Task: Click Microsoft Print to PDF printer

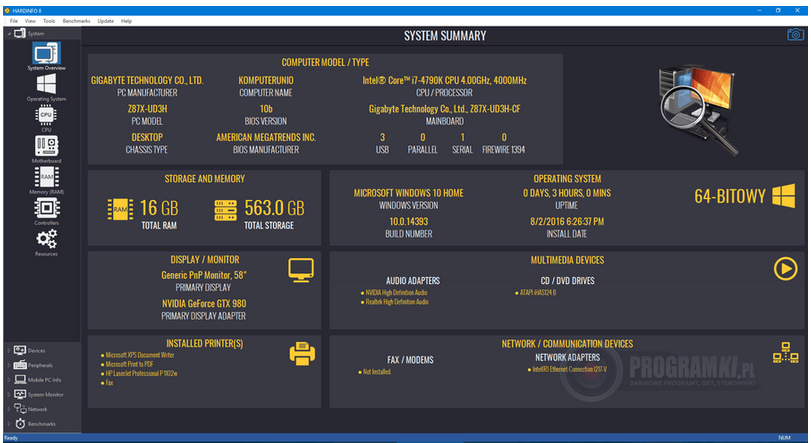Action: (x=129, y=364)
